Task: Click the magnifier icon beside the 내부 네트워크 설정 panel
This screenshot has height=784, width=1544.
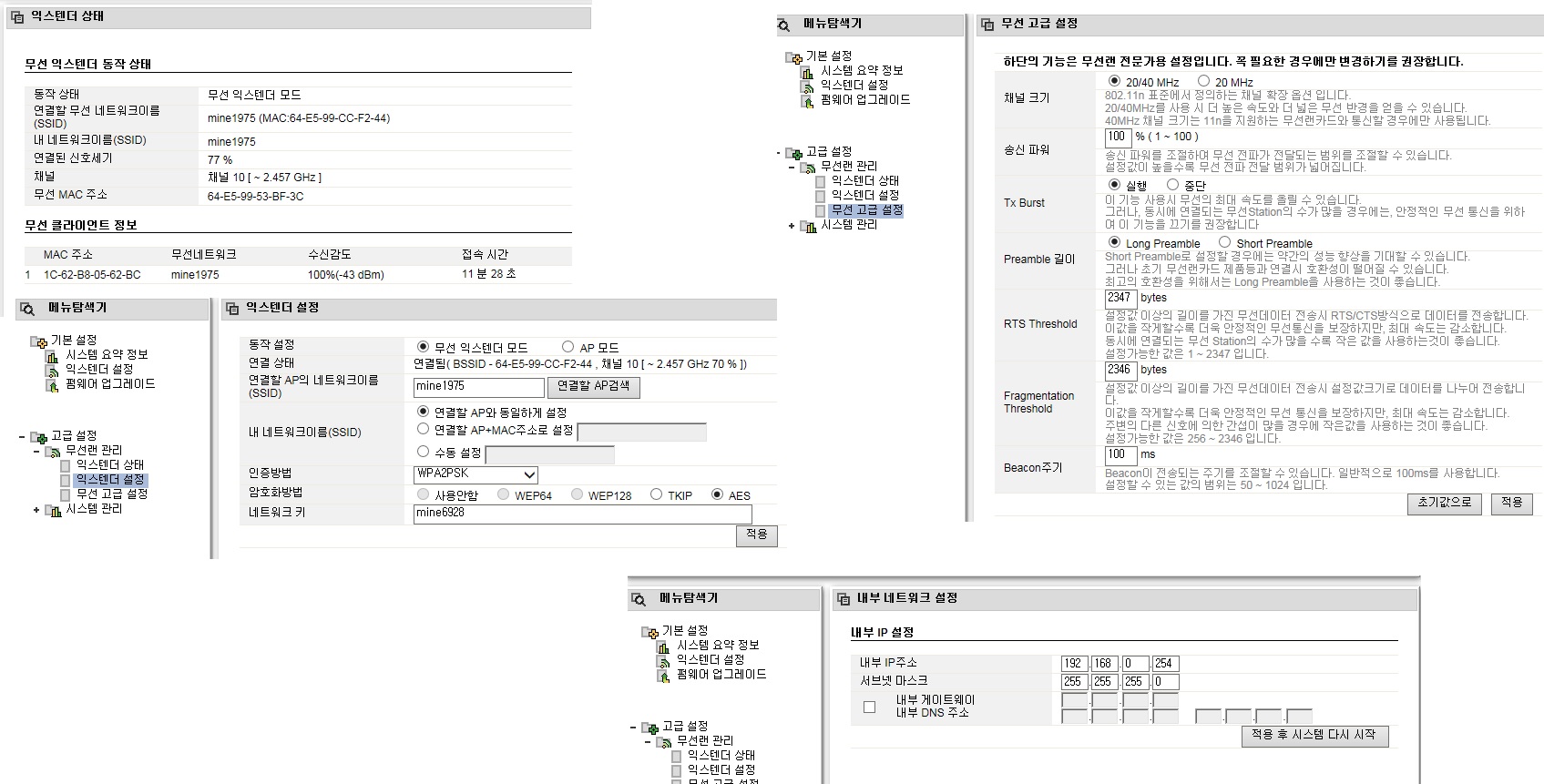Action: 639,599
